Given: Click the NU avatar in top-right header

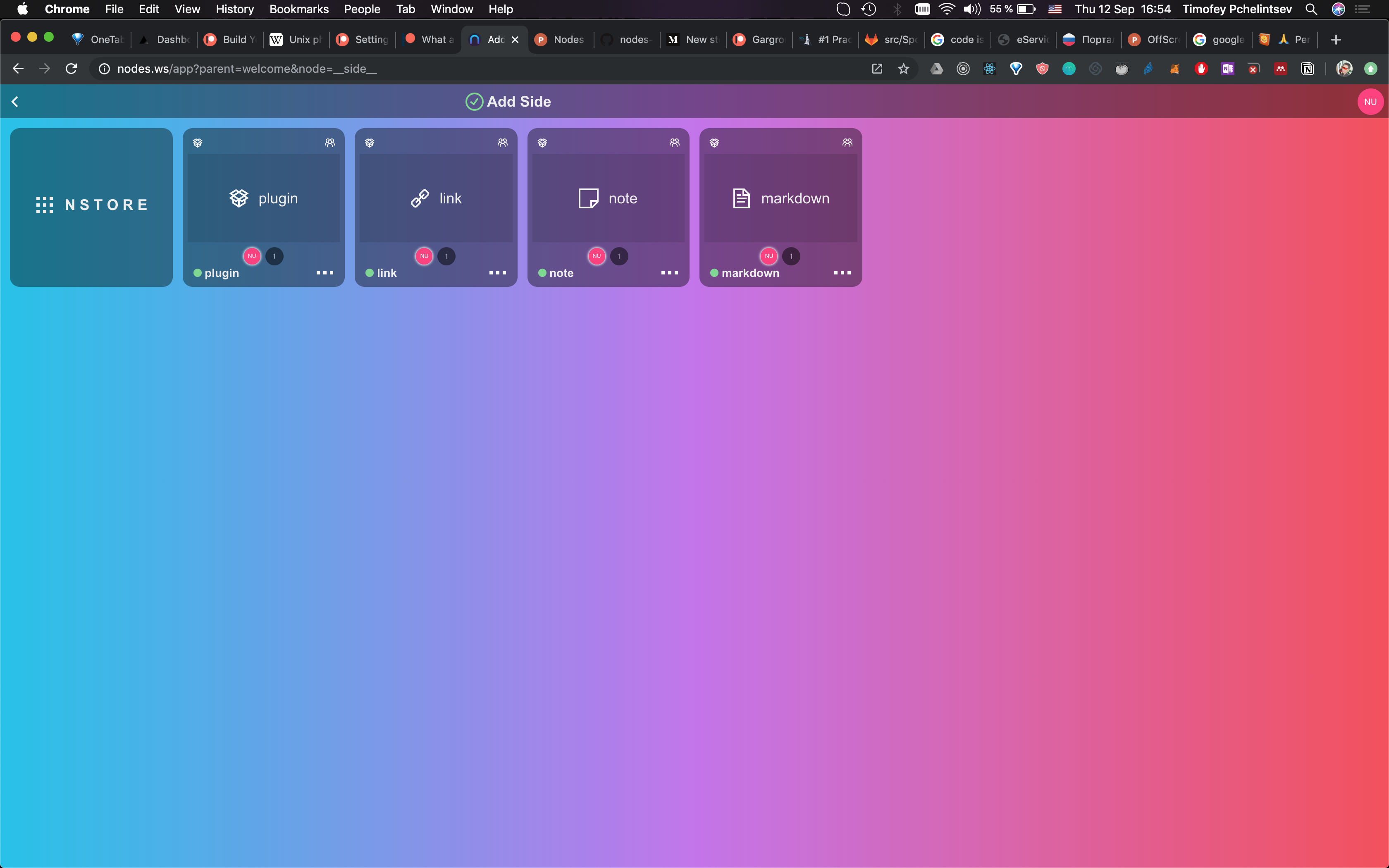Looking at the screenshot, I should tap(1370, 102).
